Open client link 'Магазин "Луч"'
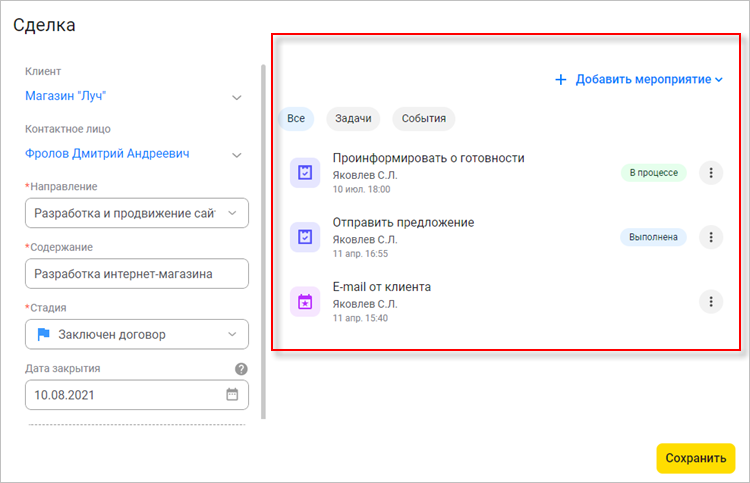Viewport: 750px width, 483px height. 66,96
